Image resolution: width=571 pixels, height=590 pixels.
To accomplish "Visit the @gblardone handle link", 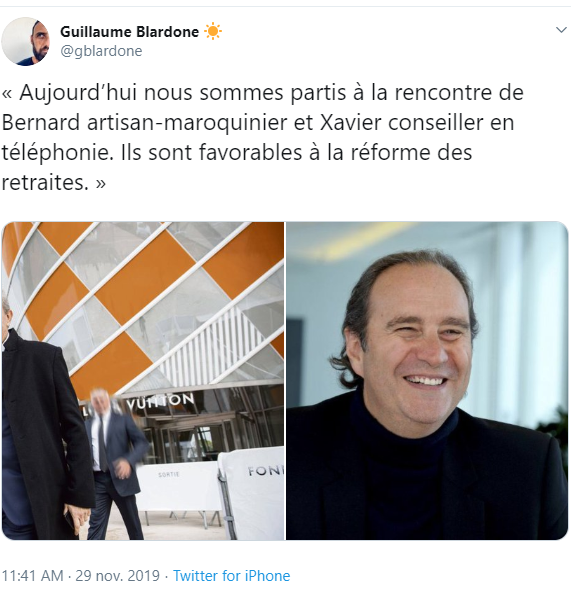I will coord(101,51).
